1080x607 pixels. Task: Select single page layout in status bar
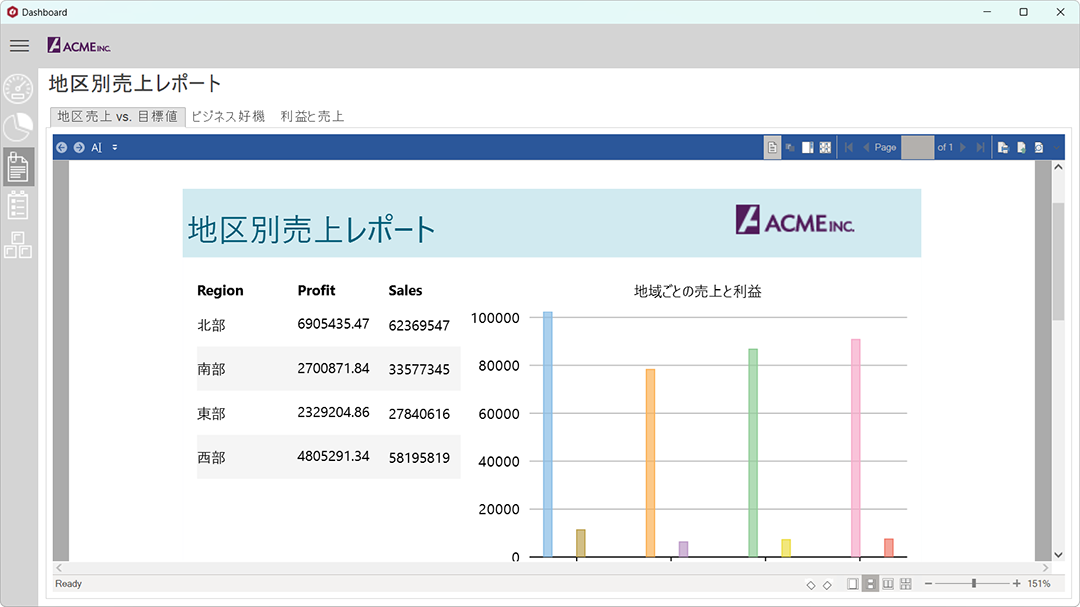[853, 584]
